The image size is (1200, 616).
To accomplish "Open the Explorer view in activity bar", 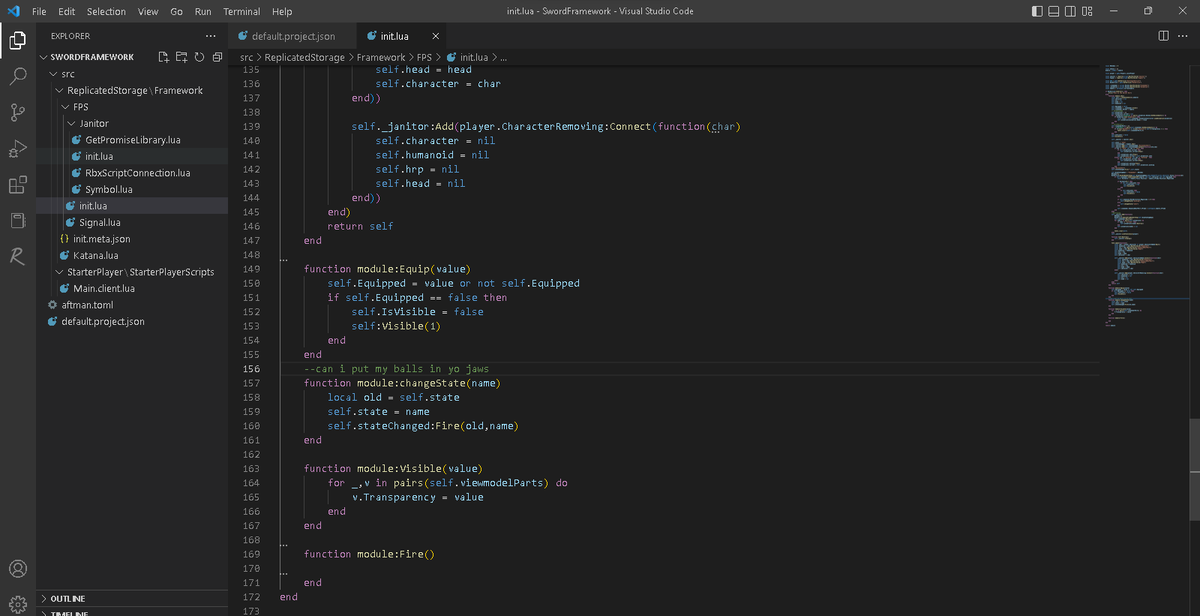I will (18, 41).
